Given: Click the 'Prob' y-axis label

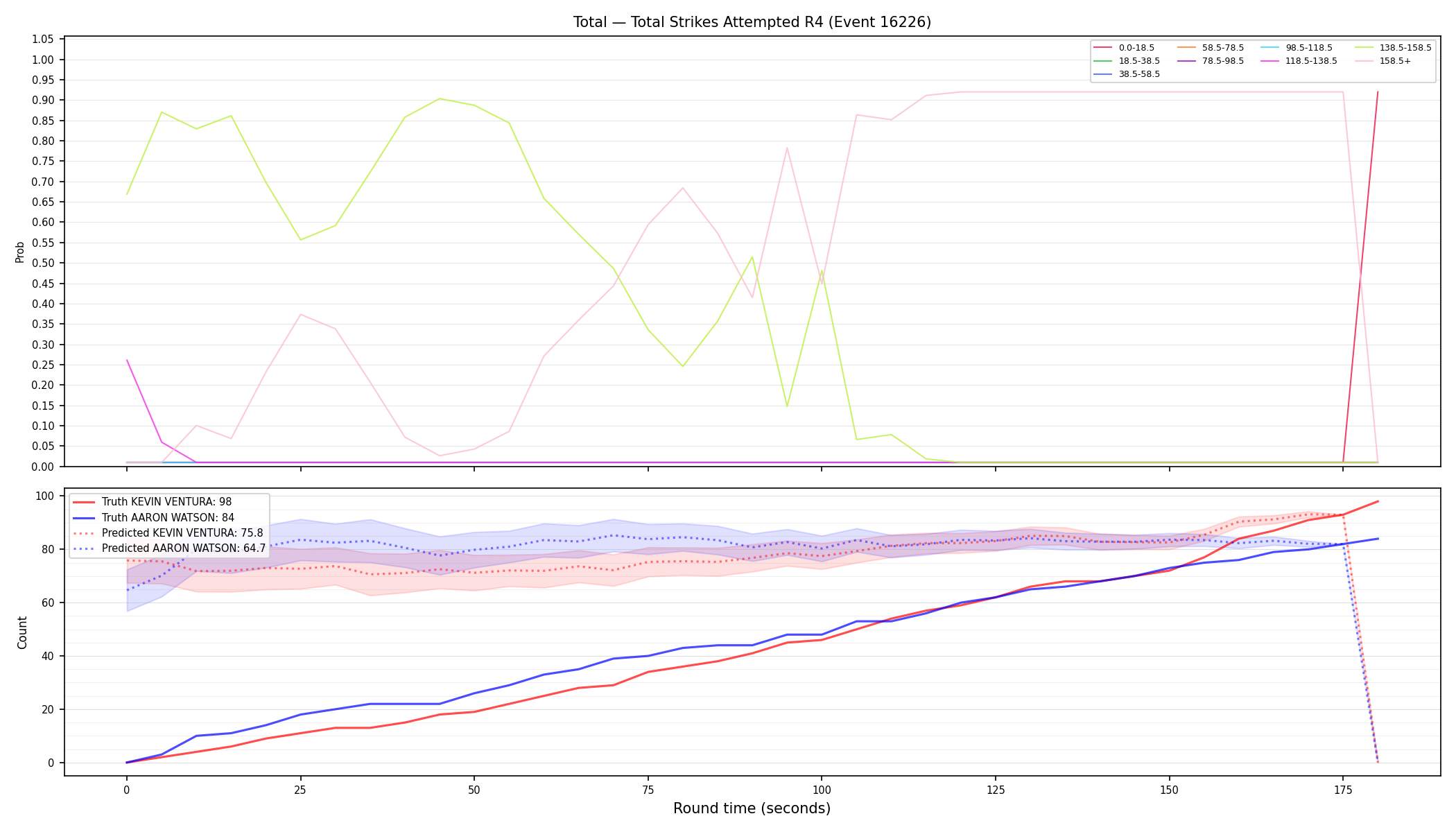Looking at the screenshot, I should 20,252.
